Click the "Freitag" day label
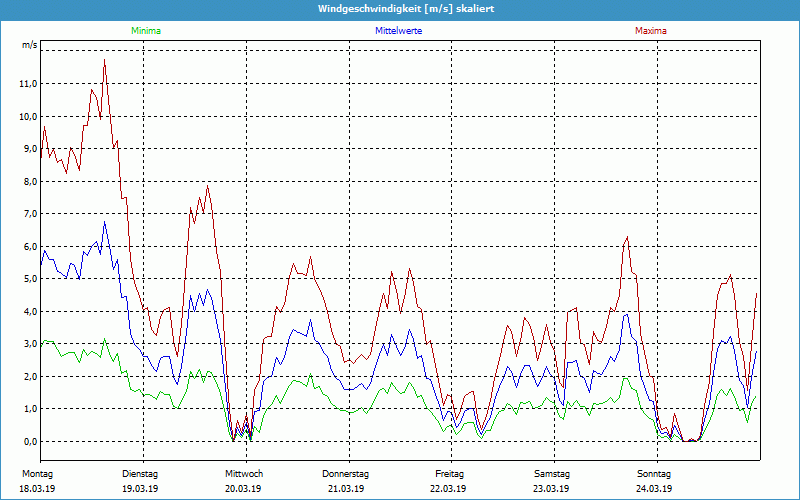Image resolution: width=800 pixels, height=500 pixels. coord(449,474)
